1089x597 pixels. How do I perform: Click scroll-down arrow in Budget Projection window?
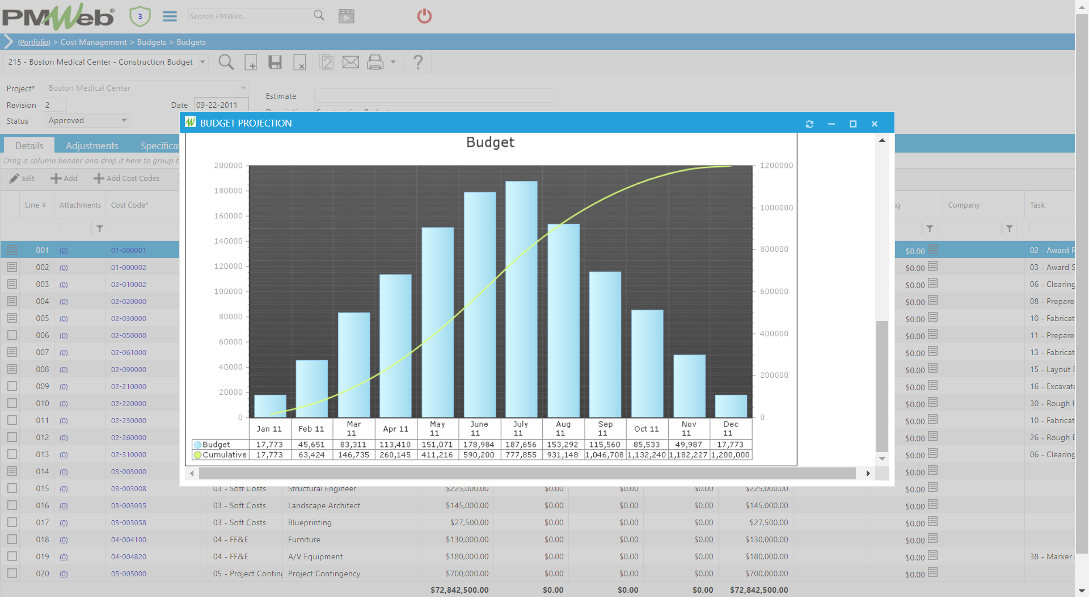click(x=882, y=458)
